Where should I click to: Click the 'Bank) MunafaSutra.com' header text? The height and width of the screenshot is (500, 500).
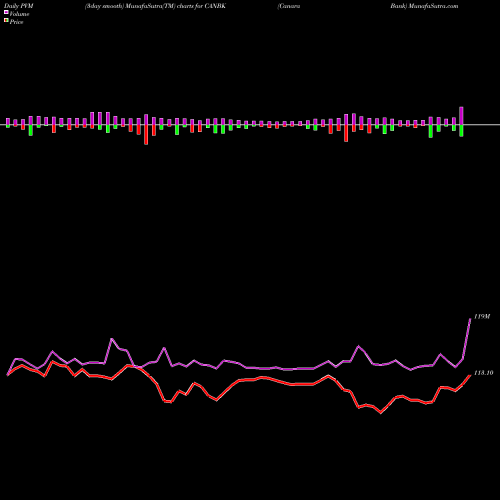pyautogui.click(x=424, y=6)
